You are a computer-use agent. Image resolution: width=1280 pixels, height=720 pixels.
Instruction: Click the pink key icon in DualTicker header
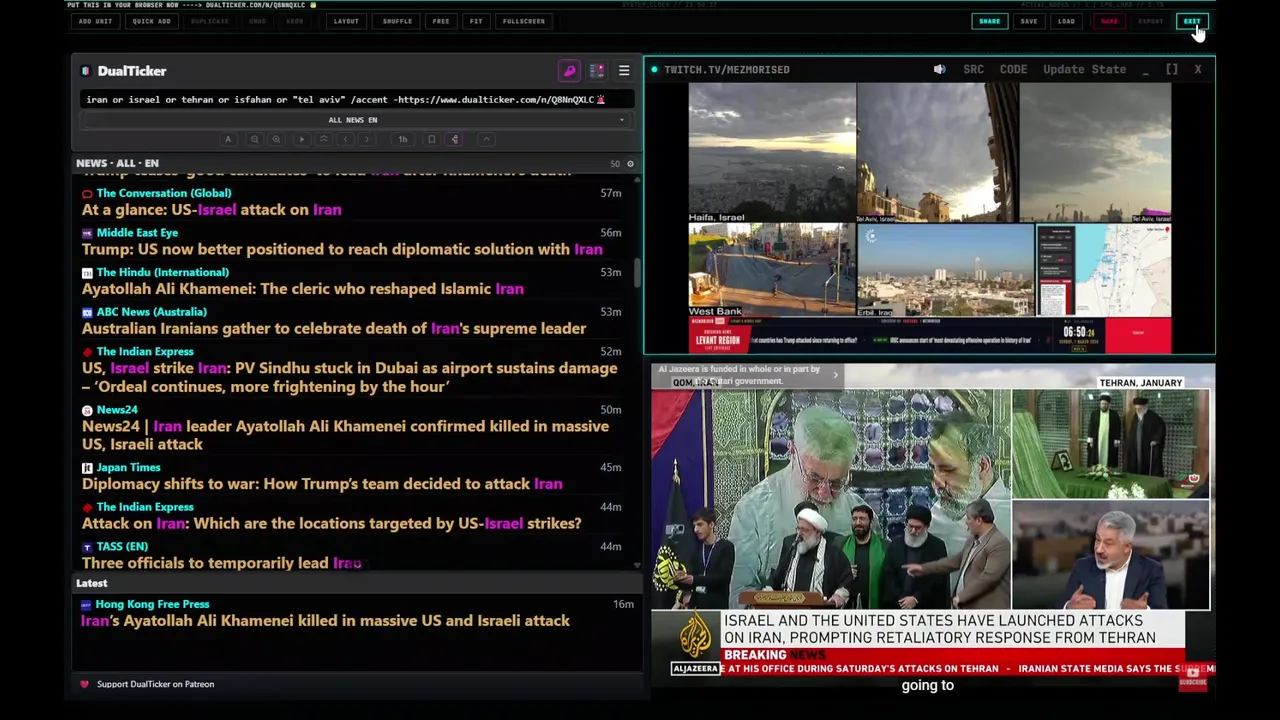[569, 71]
